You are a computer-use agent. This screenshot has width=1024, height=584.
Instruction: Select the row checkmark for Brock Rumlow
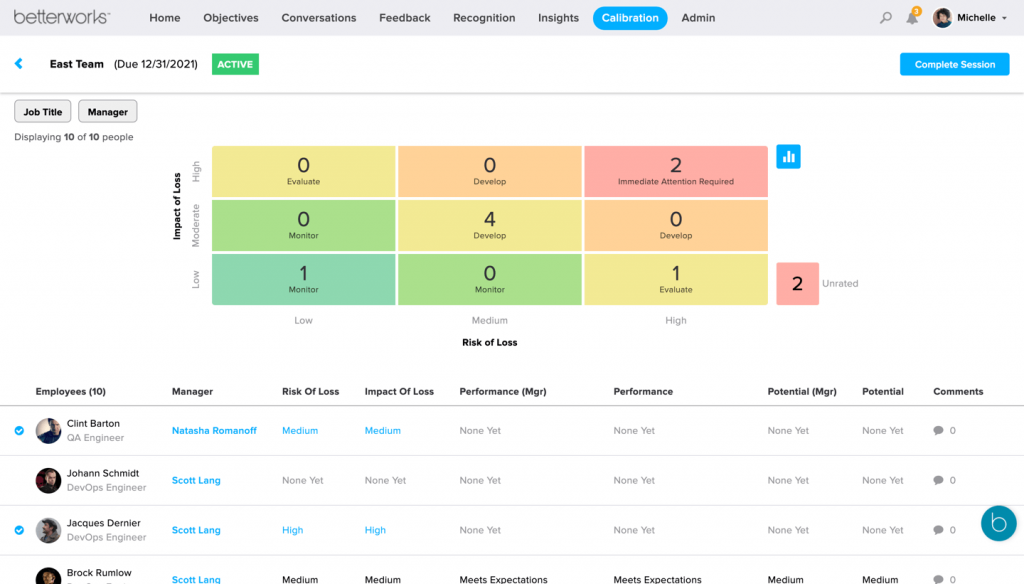tap(19, 578)
